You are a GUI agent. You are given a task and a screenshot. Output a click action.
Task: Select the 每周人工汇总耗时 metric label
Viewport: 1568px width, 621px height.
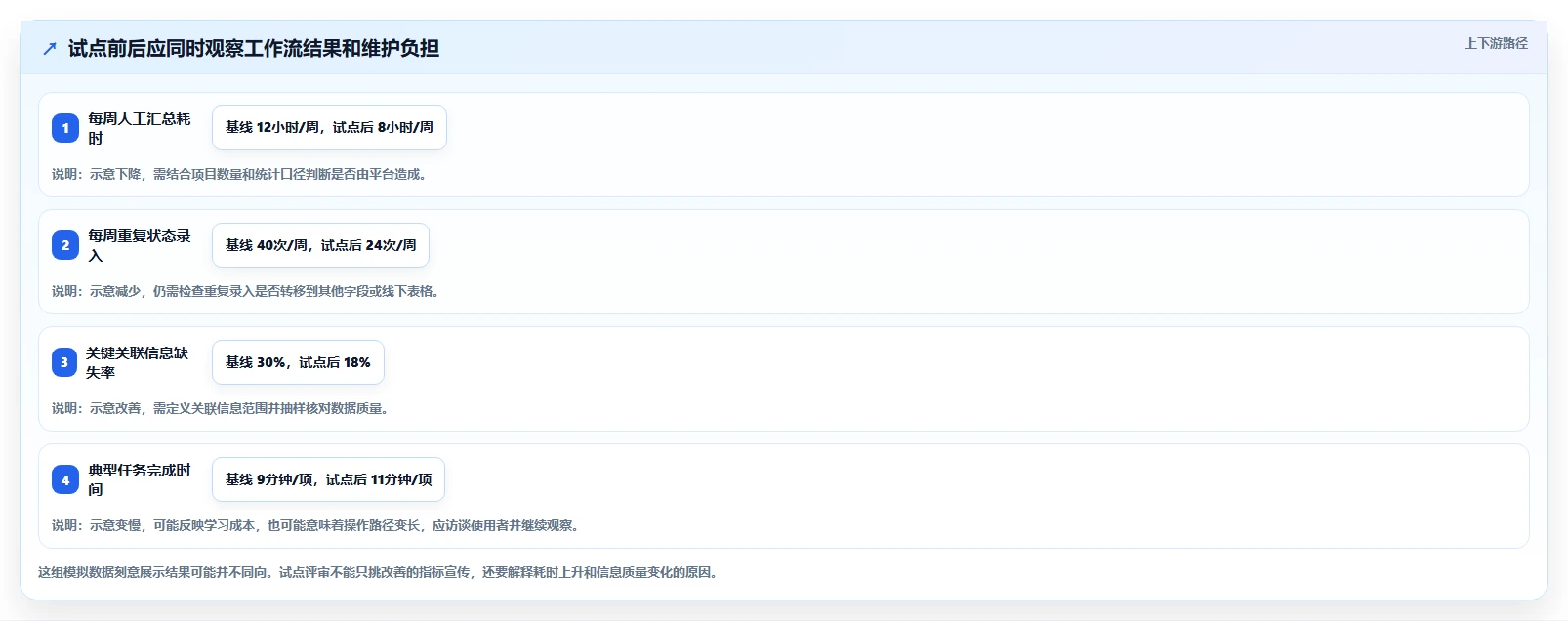pyautogui.click(x=140, y=128)
